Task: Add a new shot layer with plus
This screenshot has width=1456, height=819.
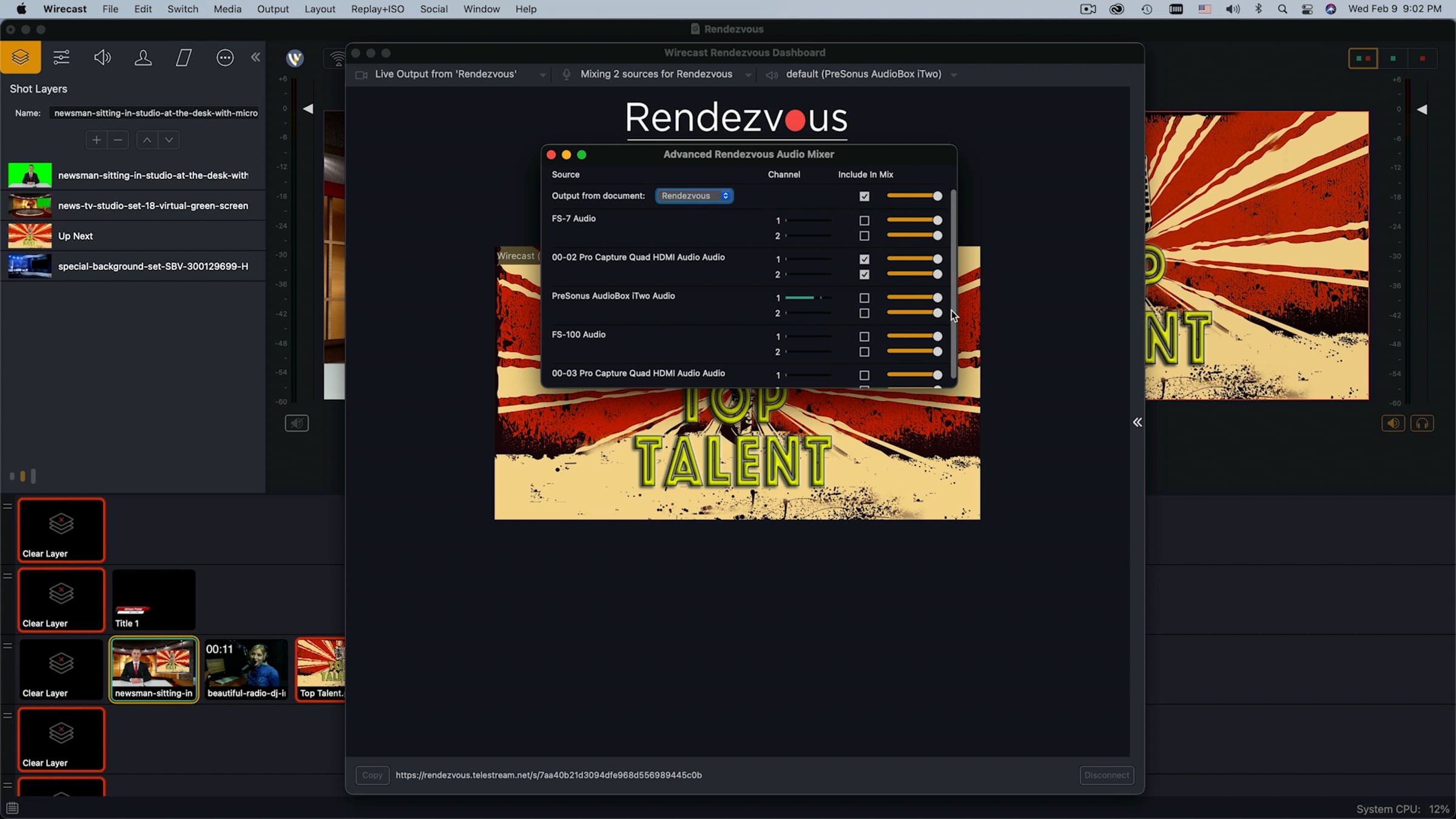Action: click(96, 140)
